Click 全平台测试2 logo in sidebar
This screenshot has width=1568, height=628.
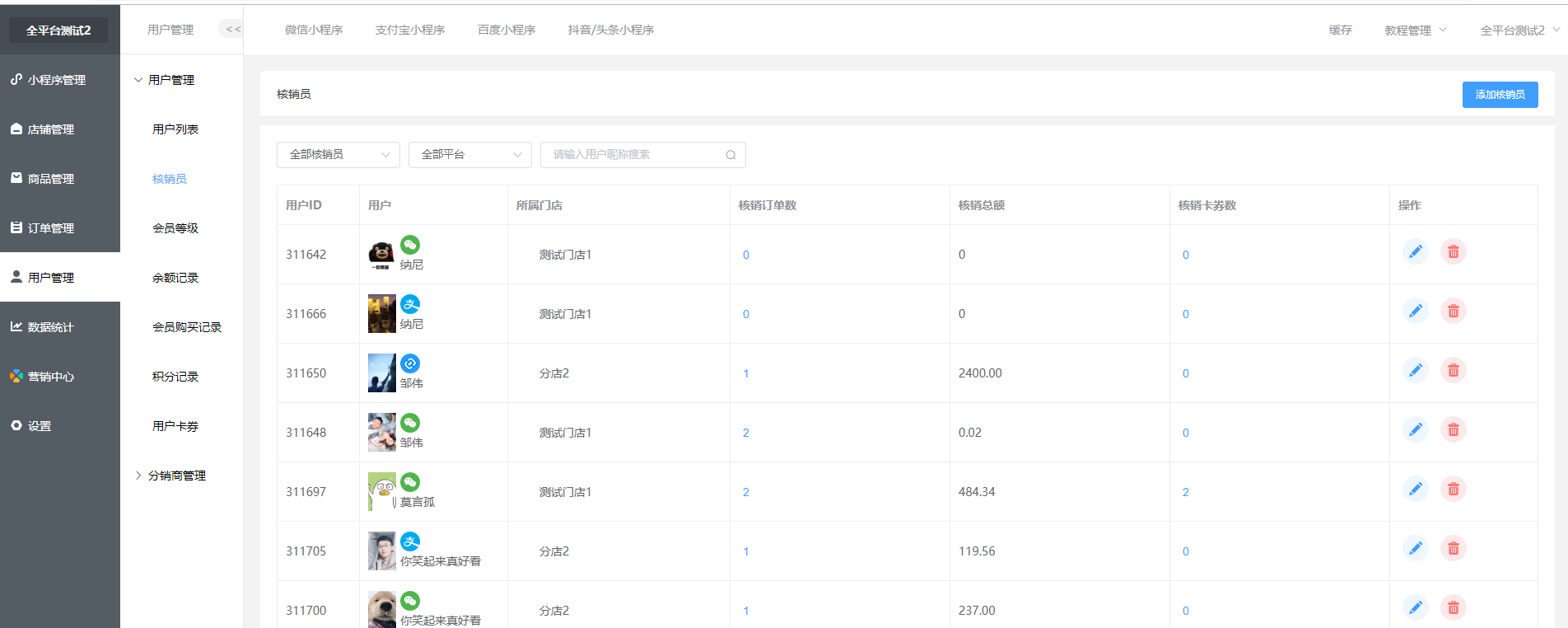point(58,30)
